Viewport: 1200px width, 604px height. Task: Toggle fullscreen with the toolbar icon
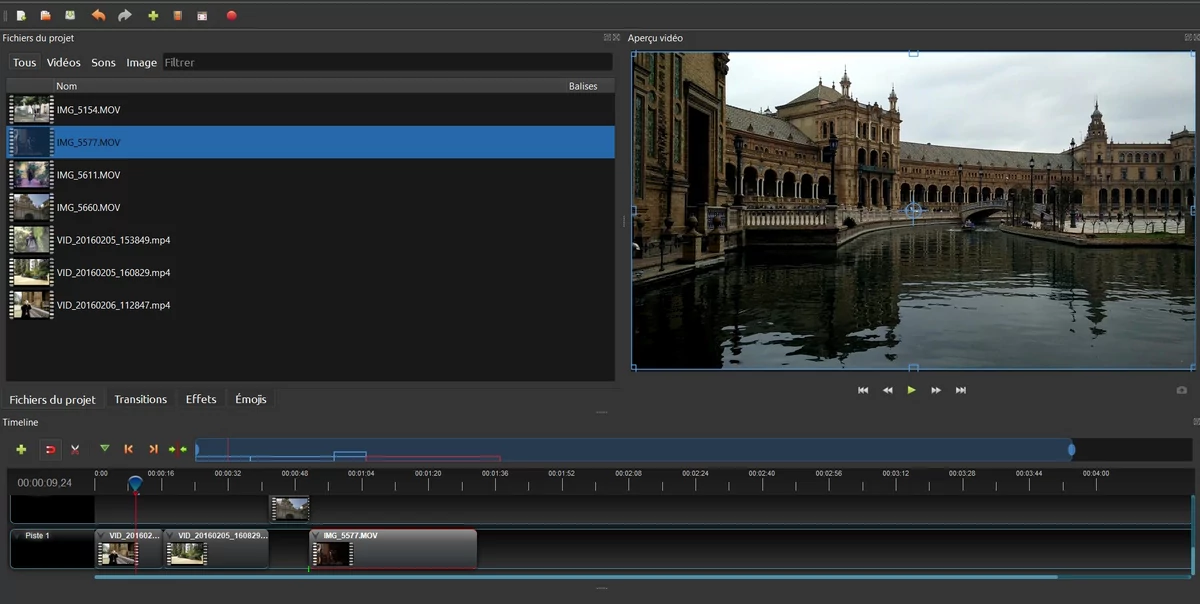coord(203,16)
